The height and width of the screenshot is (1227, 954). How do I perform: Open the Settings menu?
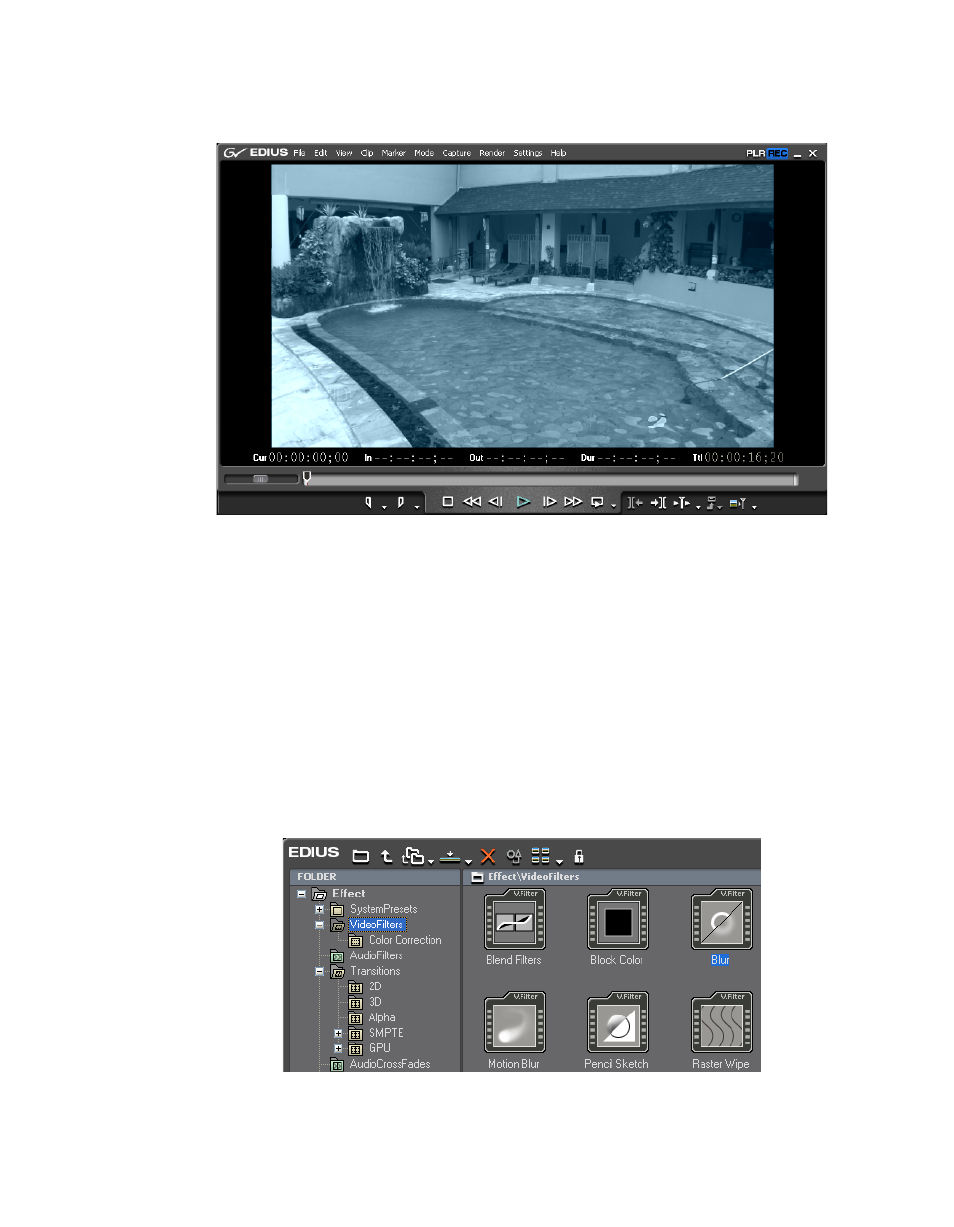point(528,153)
